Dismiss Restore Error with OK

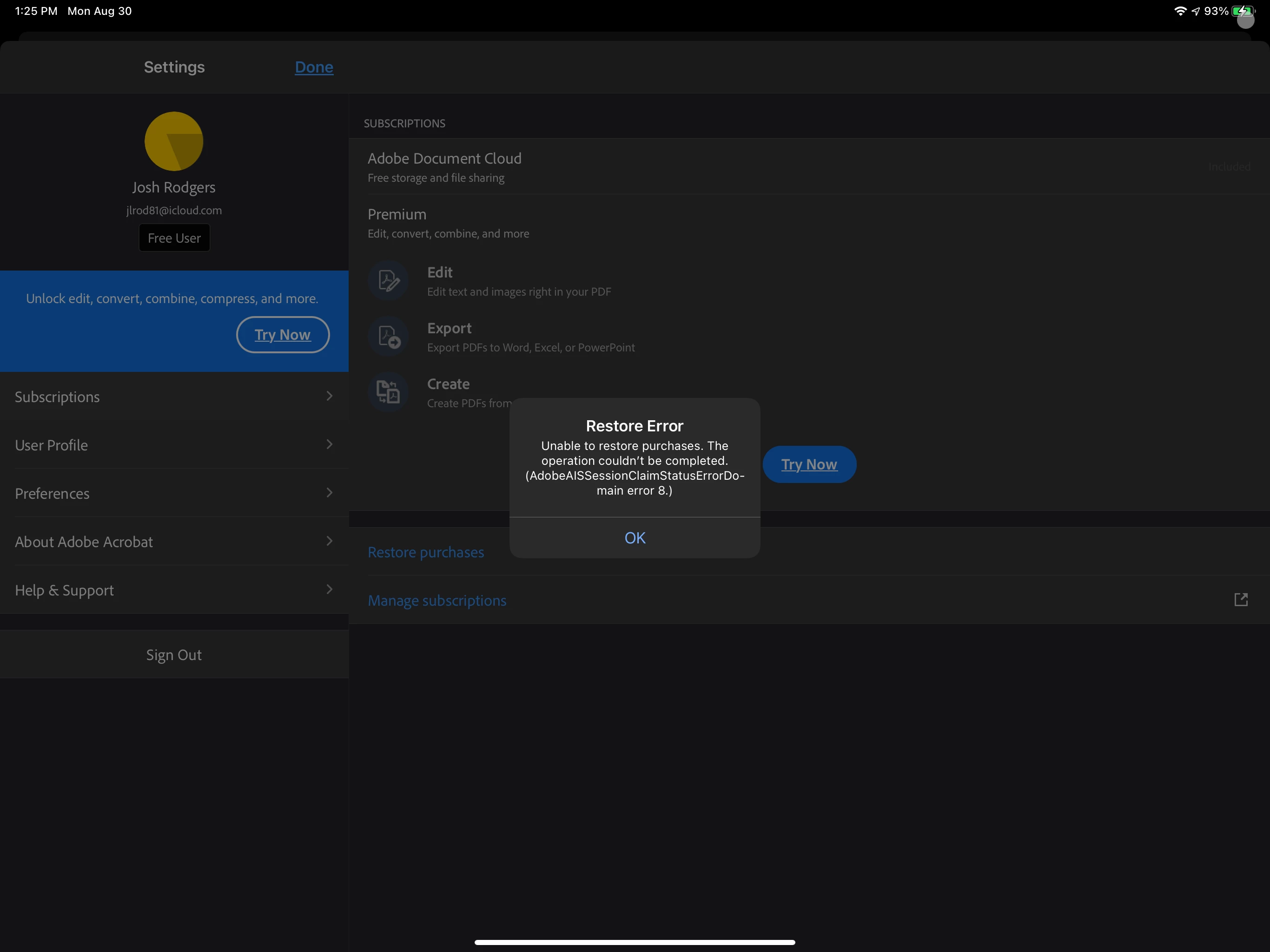635,537
